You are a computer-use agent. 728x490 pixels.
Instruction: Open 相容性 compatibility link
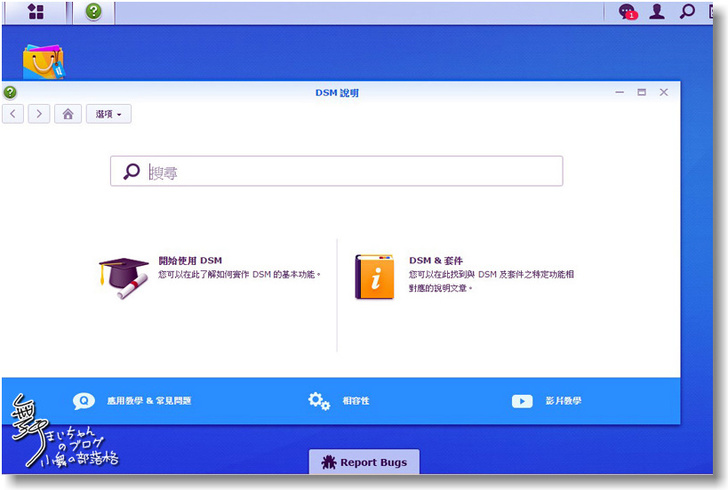pos(356,401)
